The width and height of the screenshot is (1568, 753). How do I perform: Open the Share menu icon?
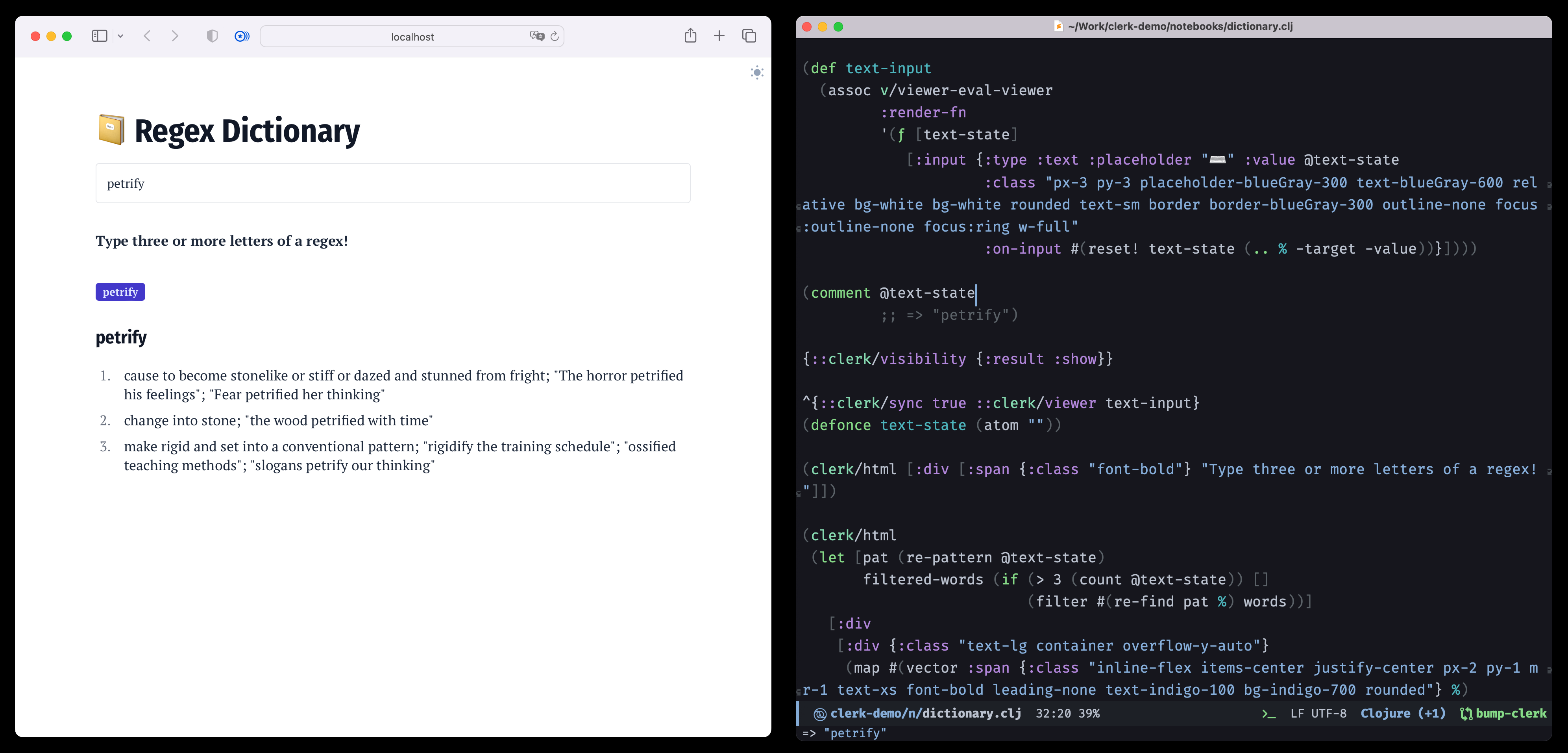(690, 36)
